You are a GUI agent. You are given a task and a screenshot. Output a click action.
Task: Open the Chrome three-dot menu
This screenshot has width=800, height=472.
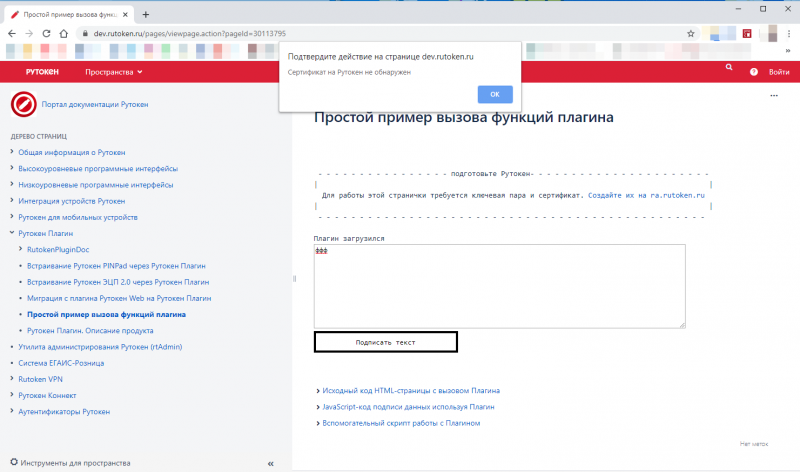(788, 34)
